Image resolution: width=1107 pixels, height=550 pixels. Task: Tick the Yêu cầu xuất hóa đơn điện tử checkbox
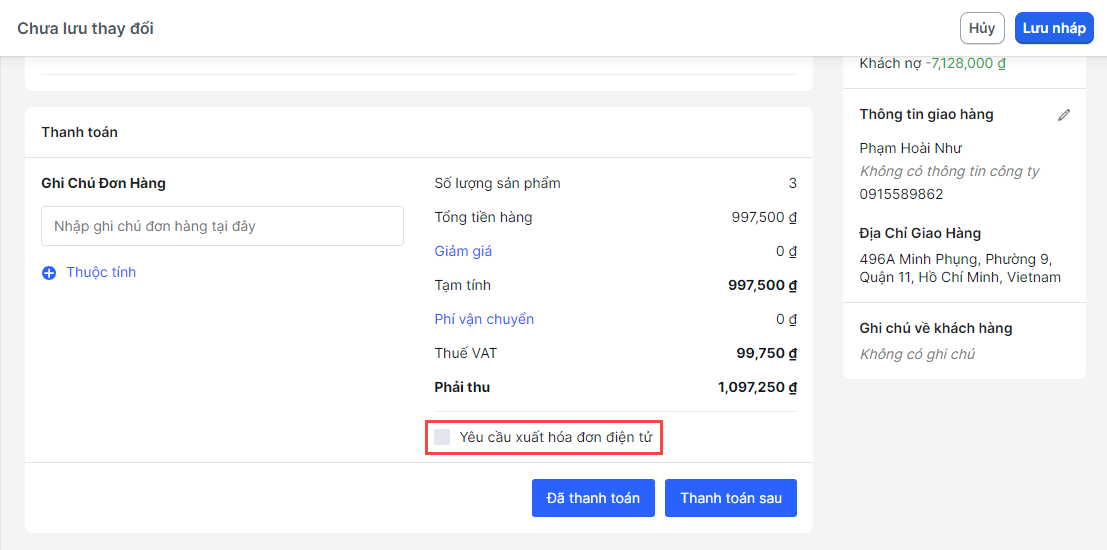(442, 437)
